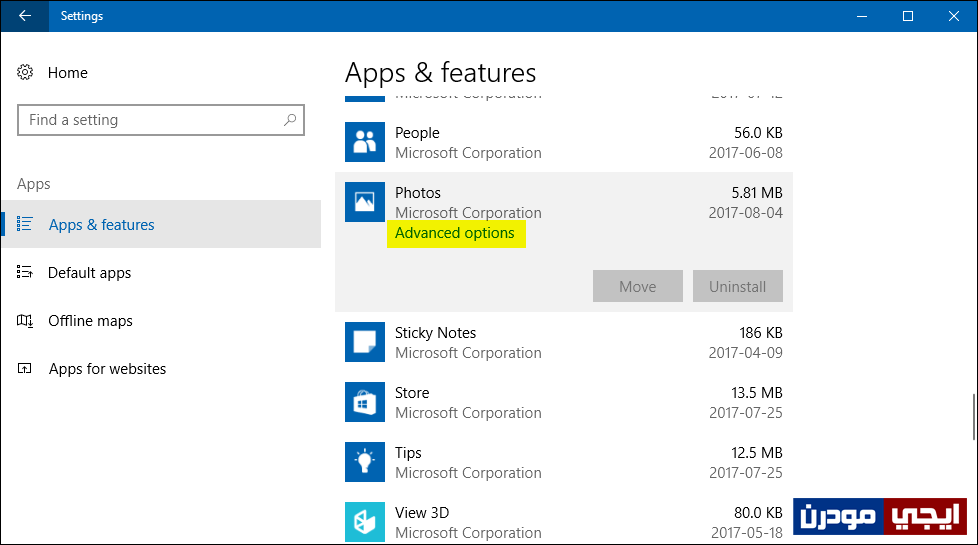Select the Sticky Notes app name

435,333
